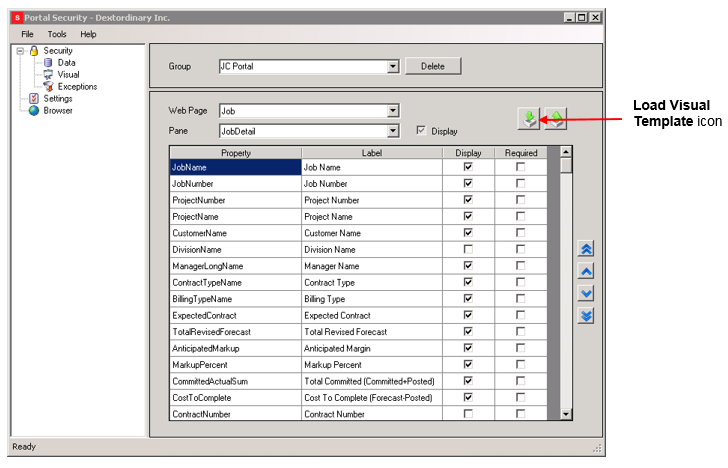
Task: Click the Delete button
Action: (x=432, y=66)
